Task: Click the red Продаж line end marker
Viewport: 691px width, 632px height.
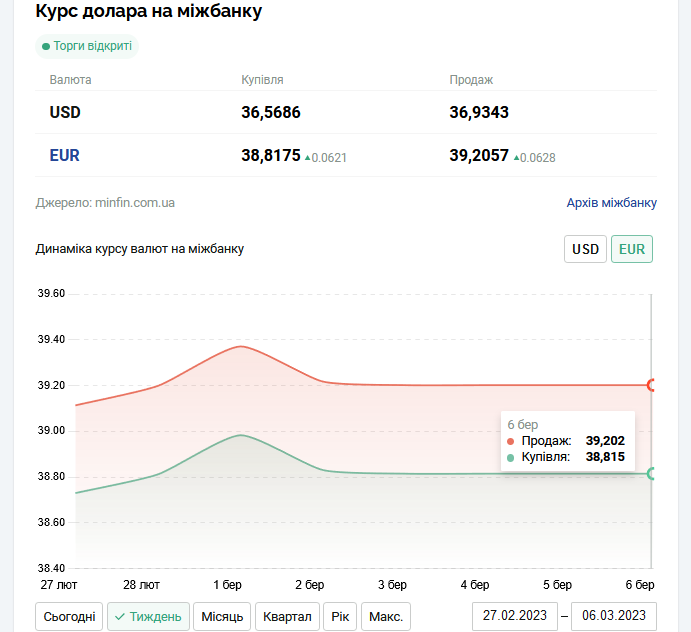Action: click(652, 385)
